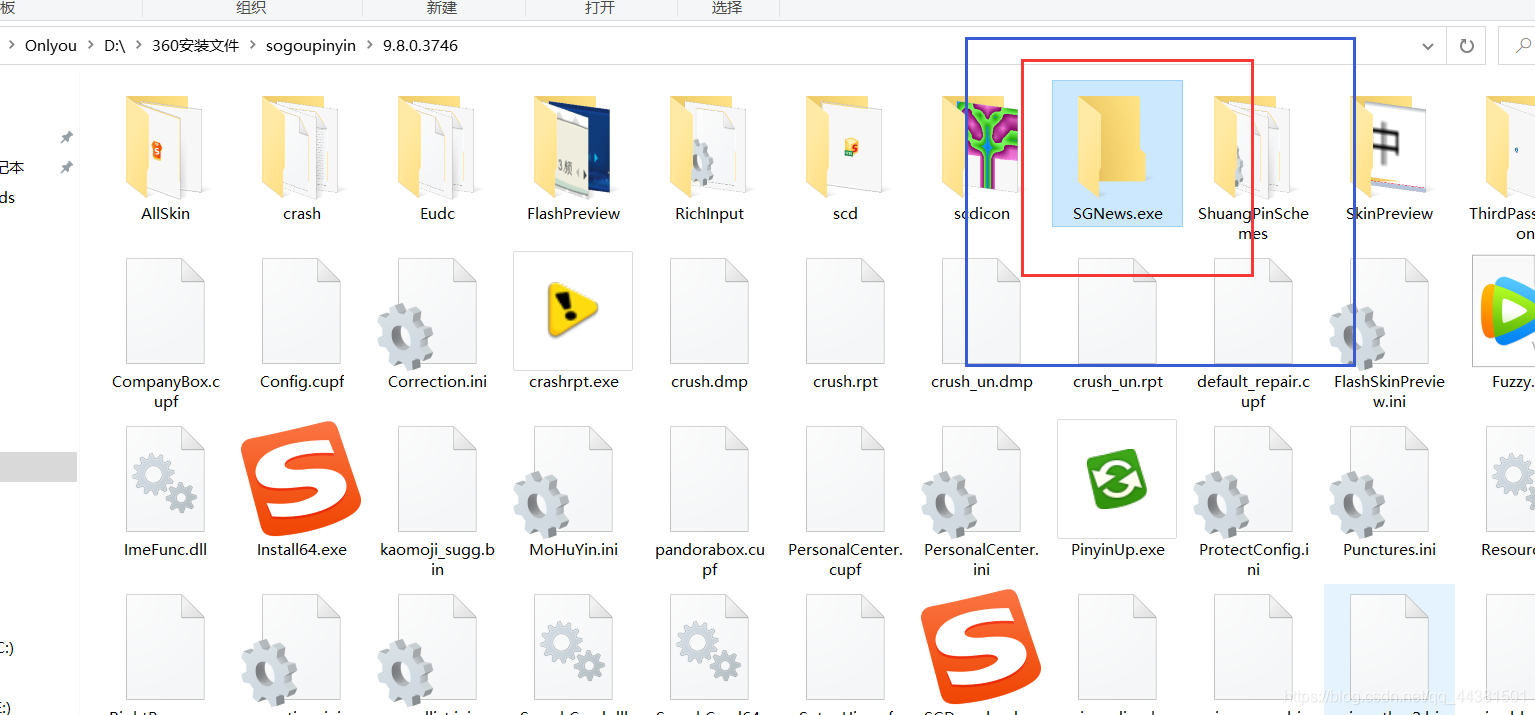Select the scd folder
The height and width of the screenshot is (715, 1535).
[x=845, y=158]
